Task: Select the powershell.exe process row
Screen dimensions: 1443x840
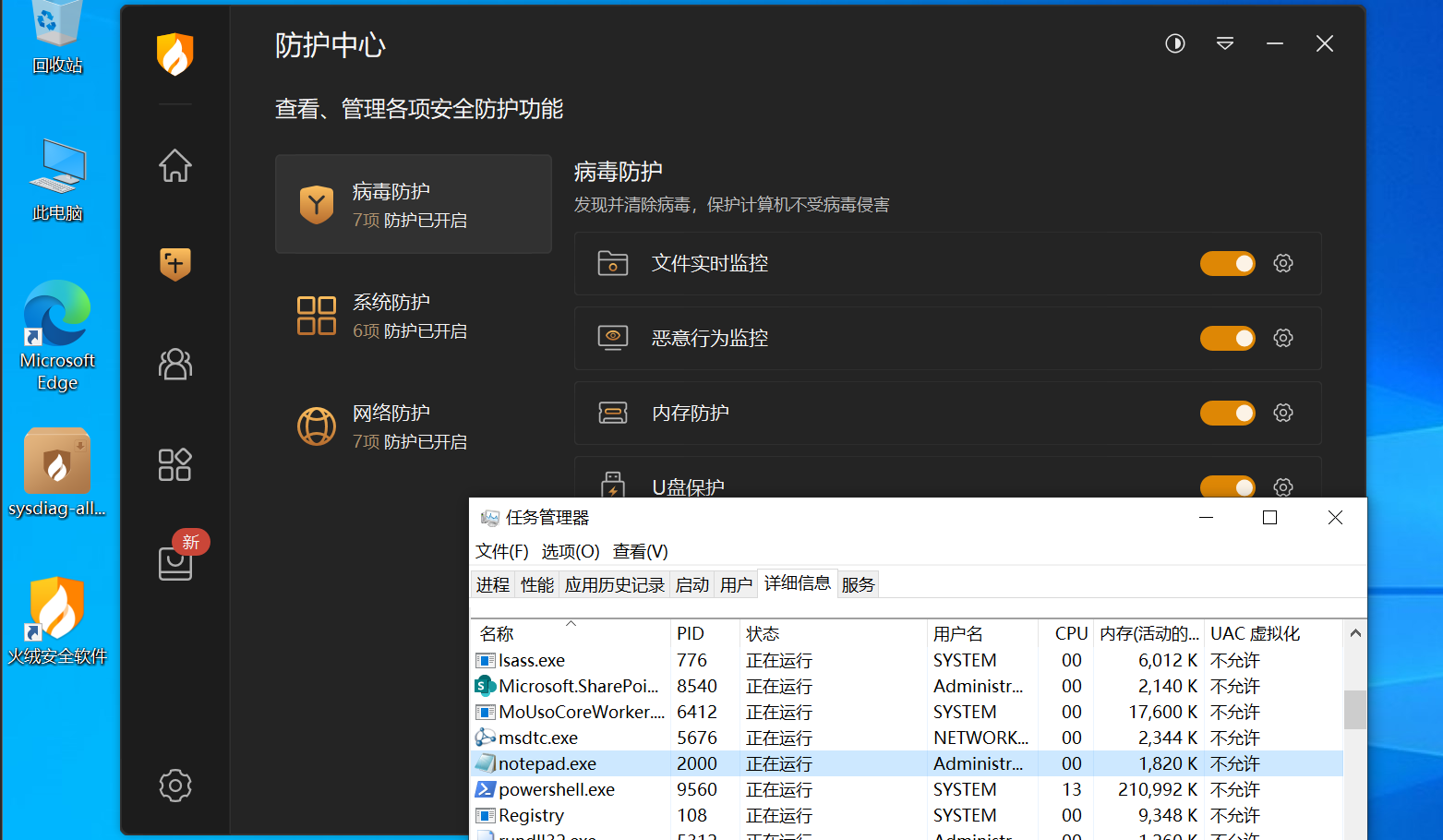Action: [x=557, y=790]
